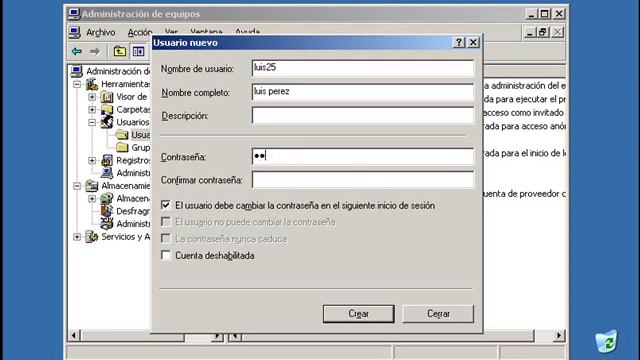The width and height of the screenshot is (640, 360).
Task: Click the Administración de equipos title bar icon
Action: (x=74, y=14)
